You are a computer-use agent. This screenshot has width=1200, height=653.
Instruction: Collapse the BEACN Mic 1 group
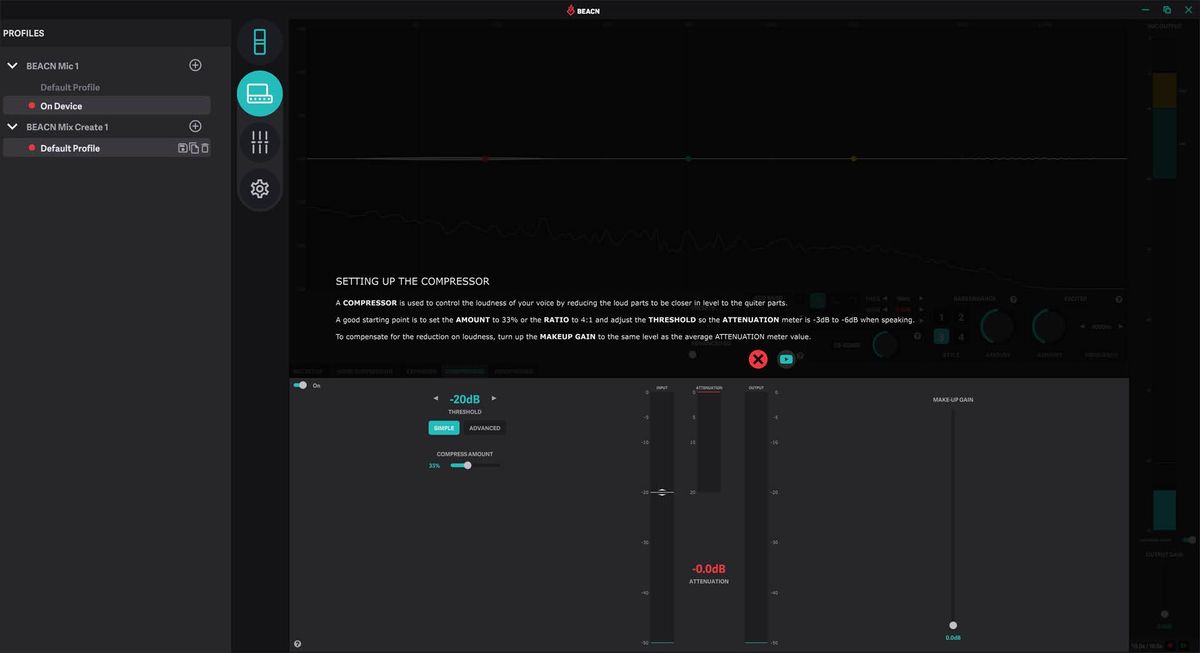pos(13,66)
